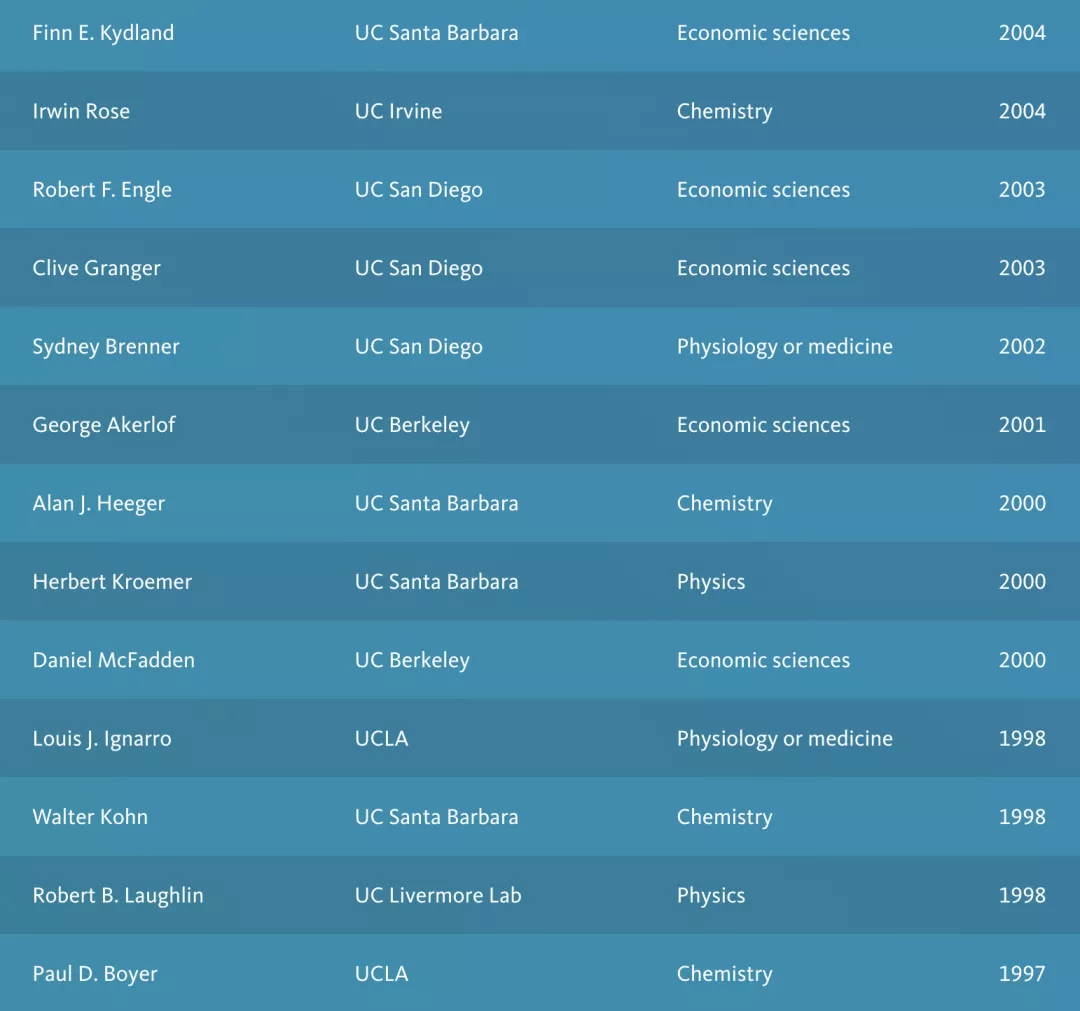Click the name Finn E. Kydland
The height and width of the screenshot is (1011, 1080).
103,33
